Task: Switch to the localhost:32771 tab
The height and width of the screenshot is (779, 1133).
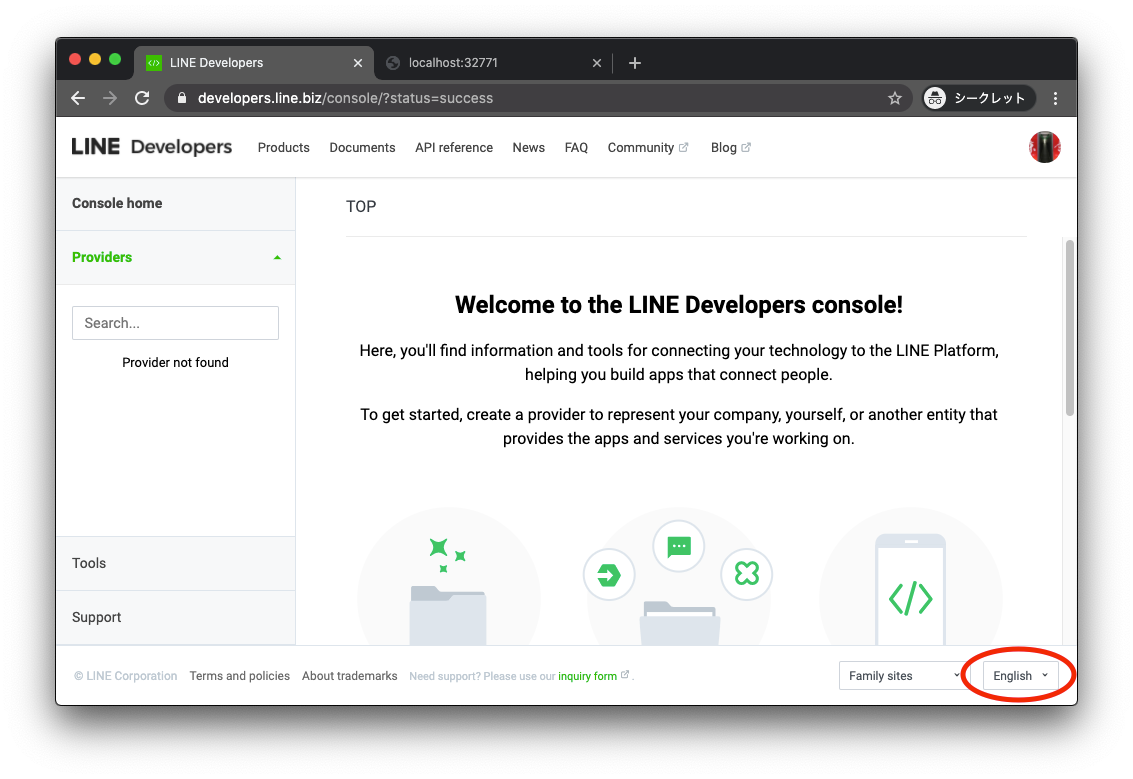Action: tap(494, 63)
